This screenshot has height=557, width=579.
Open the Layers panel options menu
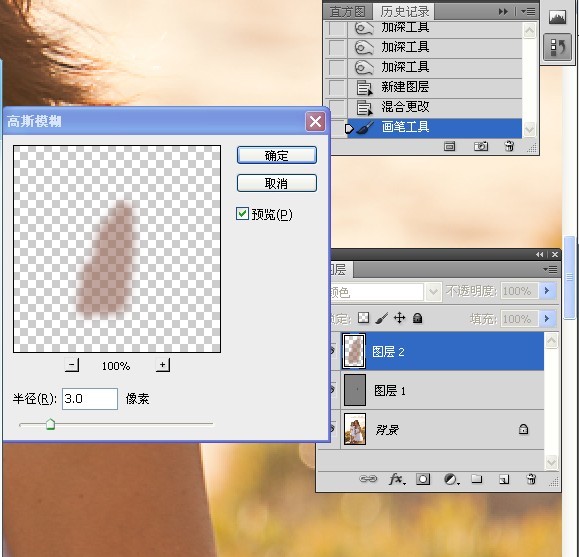550,270
